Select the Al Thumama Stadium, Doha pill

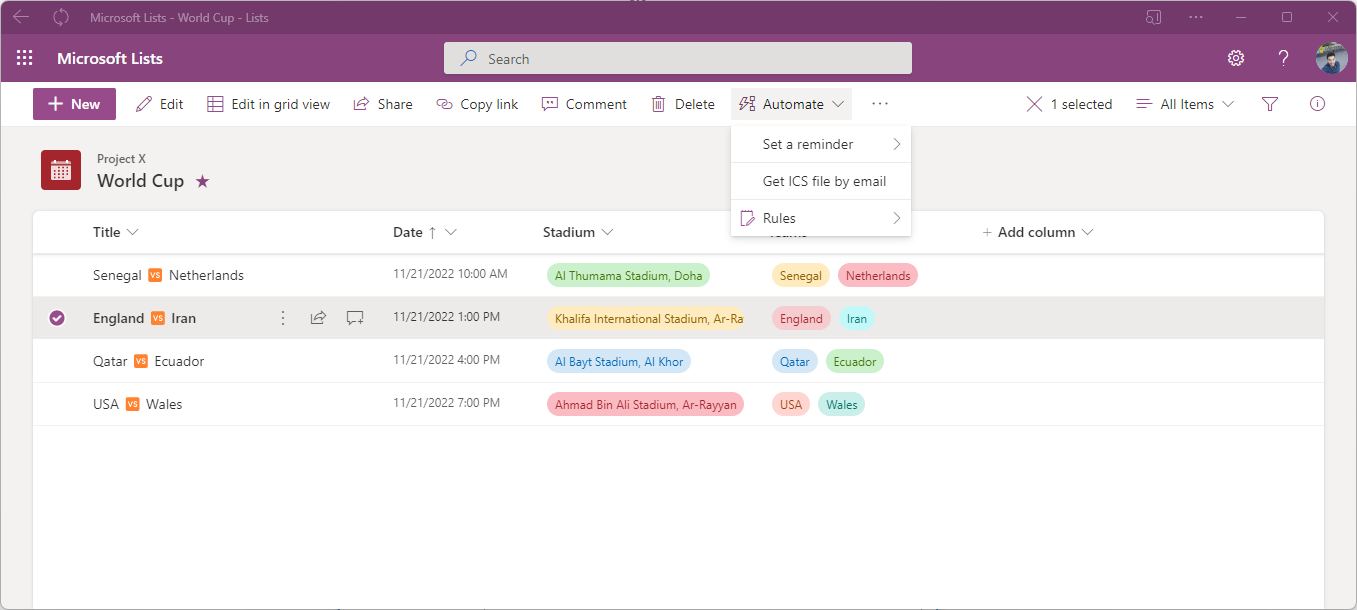[x=628, y=275]
